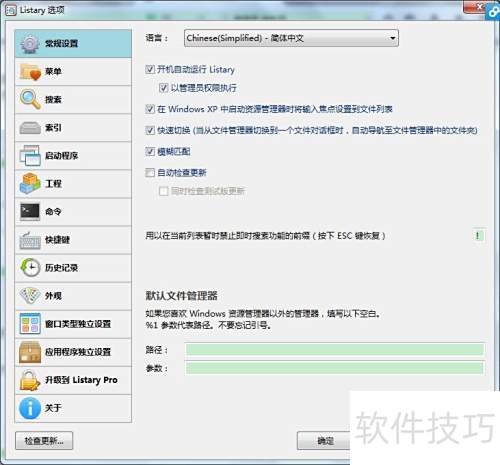Confirm with the 确定 button
Viewport: 500px width, 465px height.
[x=324, y=441]
